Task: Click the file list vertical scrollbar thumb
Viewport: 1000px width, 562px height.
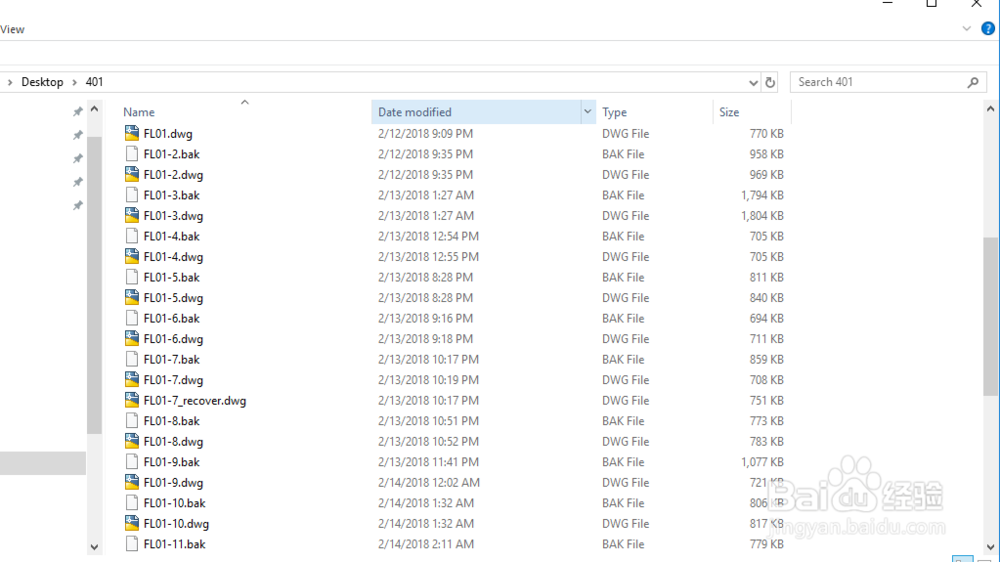Action: pos(990,316)
